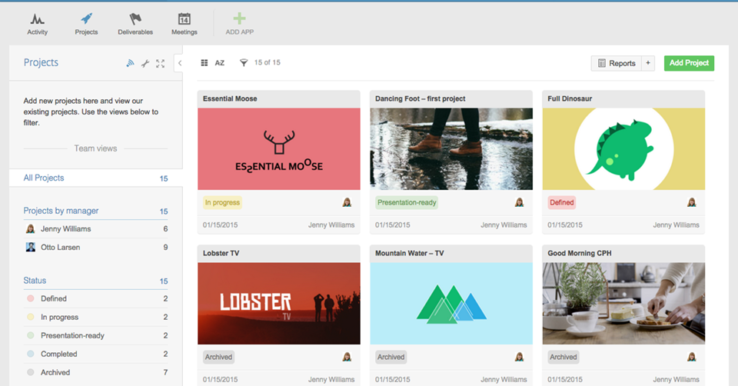
Task: Open the Activity app
Action: [x=37, y=24]
